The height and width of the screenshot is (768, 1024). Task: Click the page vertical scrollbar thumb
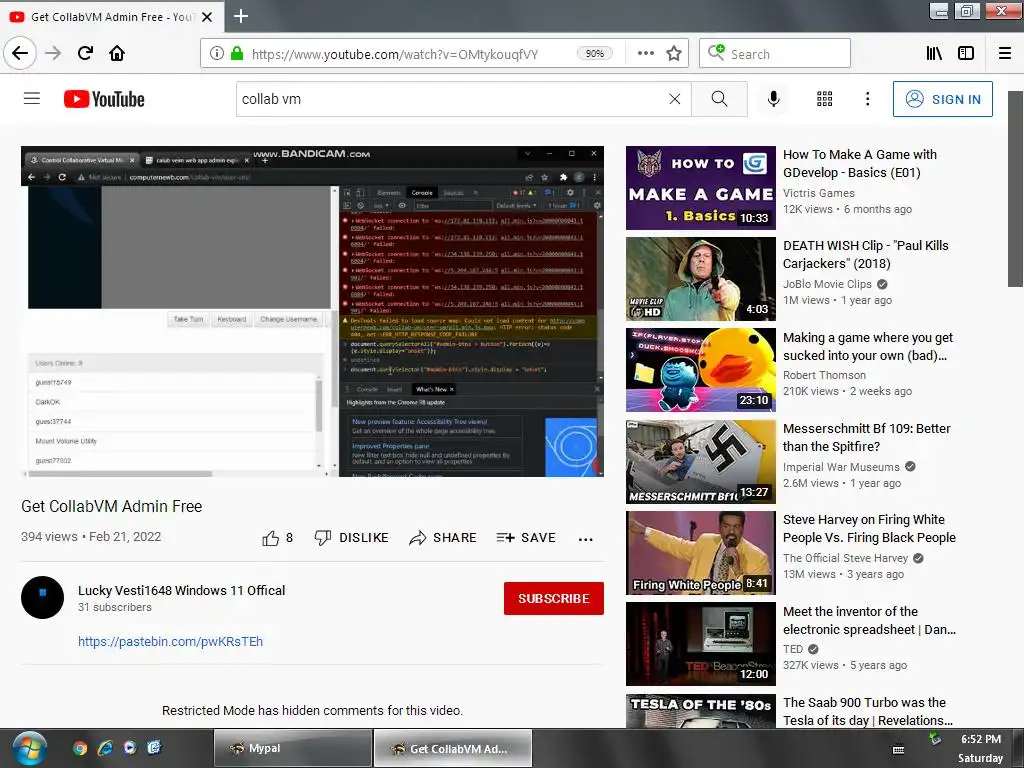1015,189
